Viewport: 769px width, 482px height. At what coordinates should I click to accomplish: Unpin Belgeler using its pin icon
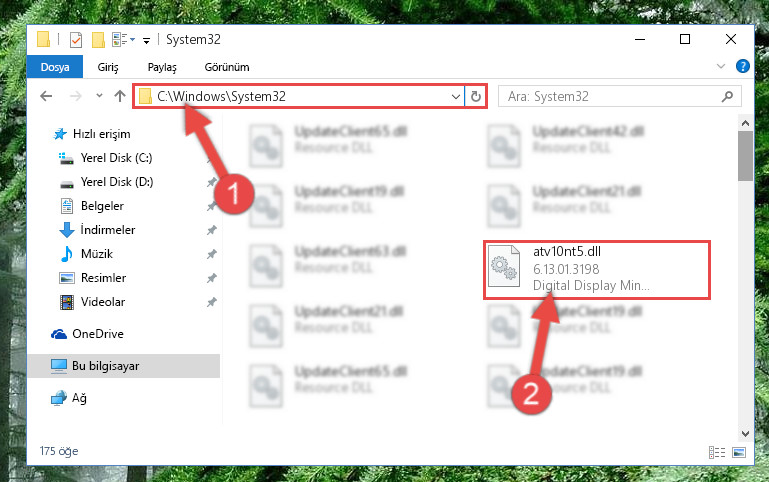click(x=211, y=206)
